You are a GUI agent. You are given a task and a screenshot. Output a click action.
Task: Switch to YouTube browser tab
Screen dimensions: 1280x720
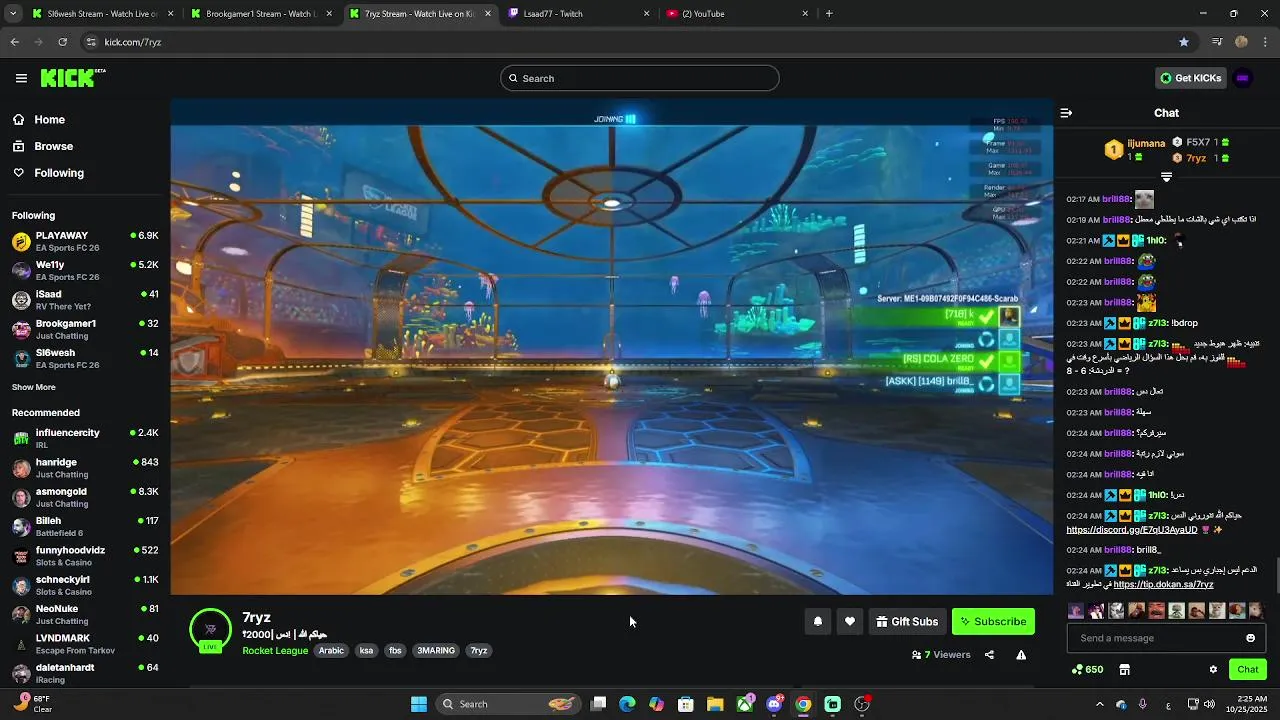coord(738,14)
